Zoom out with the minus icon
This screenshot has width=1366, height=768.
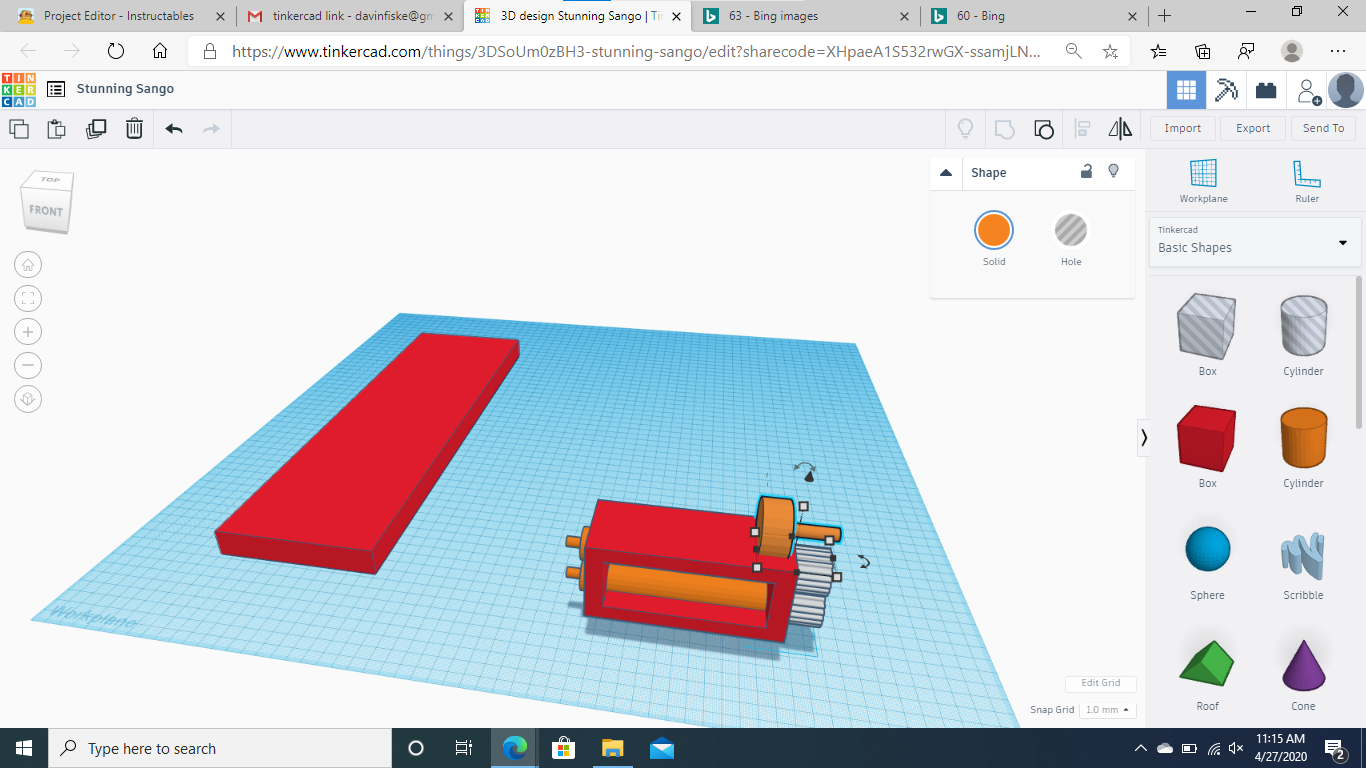(28, 365)
